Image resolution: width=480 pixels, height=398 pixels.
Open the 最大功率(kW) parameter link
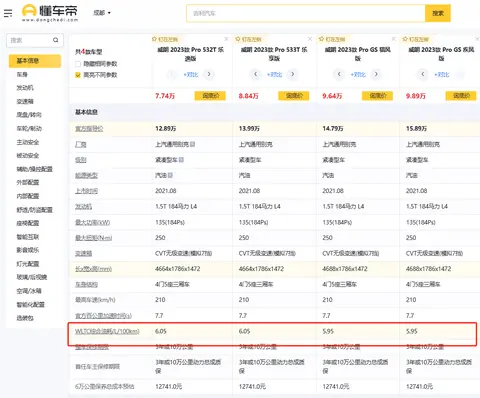click(x=92, y=222)
